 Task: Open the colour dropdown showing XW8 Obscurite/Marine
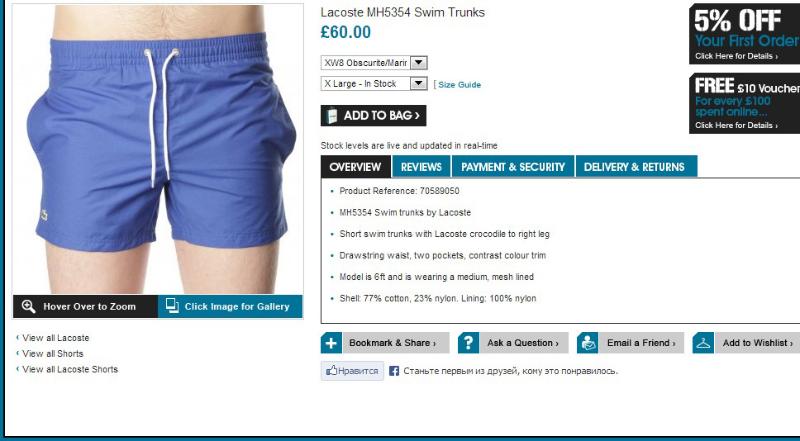374,63
